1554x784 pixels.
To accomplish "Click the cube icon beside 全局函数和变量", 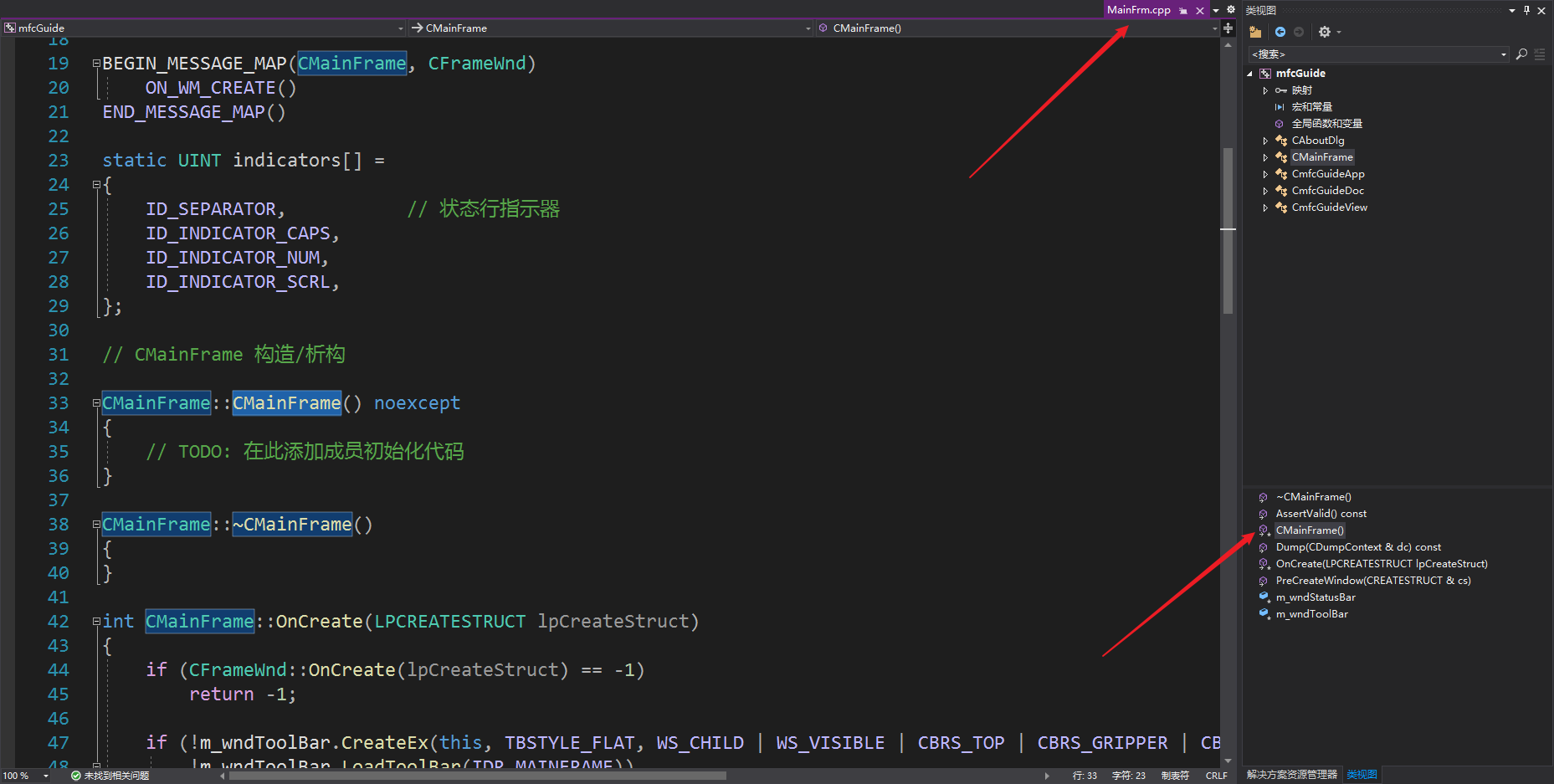I will (1280, 124).
